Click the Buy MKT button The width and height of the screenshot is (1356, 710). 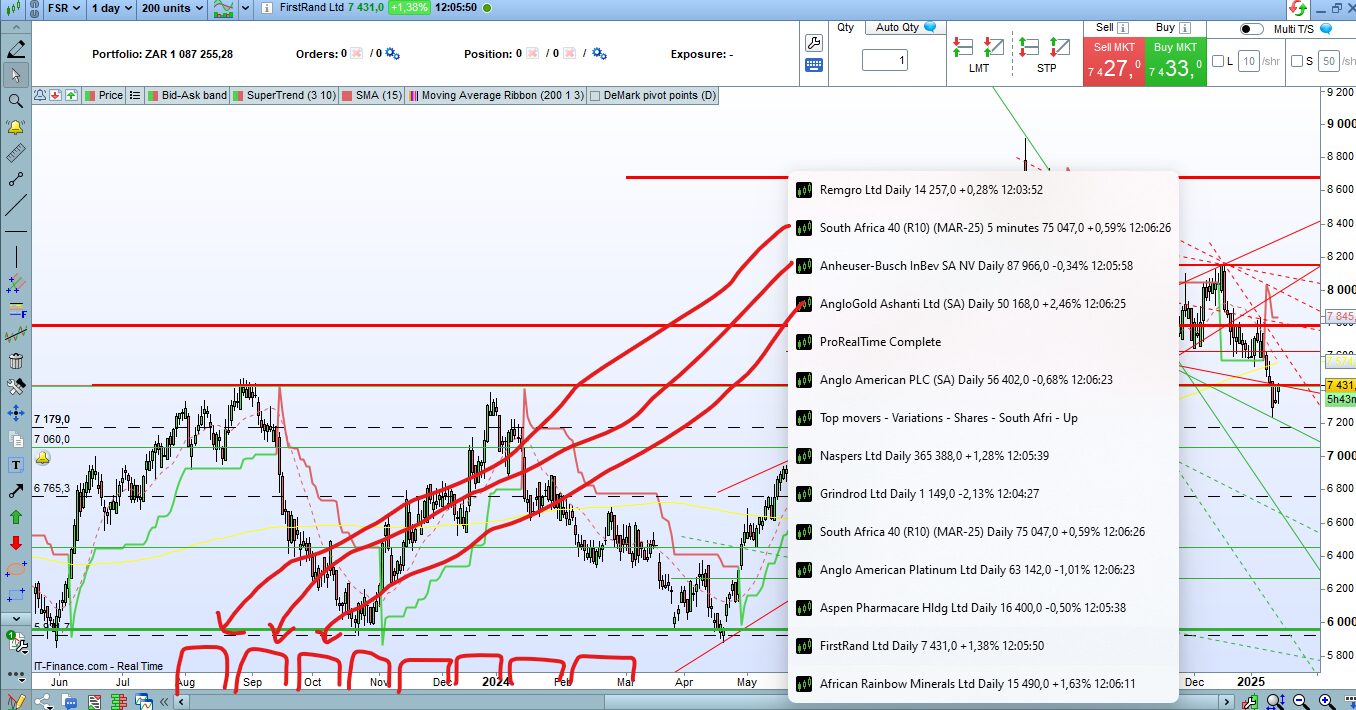pos(1175,61)
